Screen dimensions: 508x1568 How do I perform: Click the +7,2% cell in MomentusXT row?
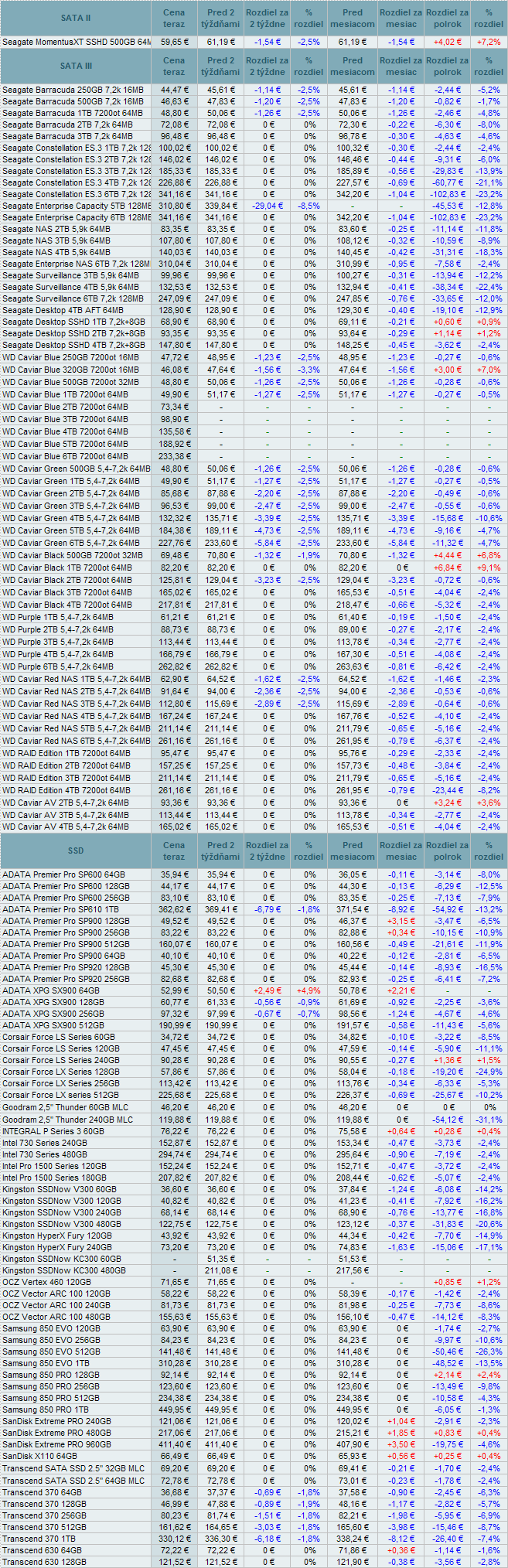[x=489, y=42]
